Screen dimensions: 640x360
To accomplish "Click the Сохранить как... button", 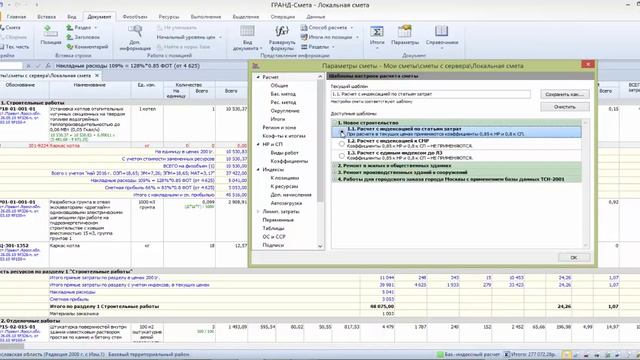I will tap(565, 94).
